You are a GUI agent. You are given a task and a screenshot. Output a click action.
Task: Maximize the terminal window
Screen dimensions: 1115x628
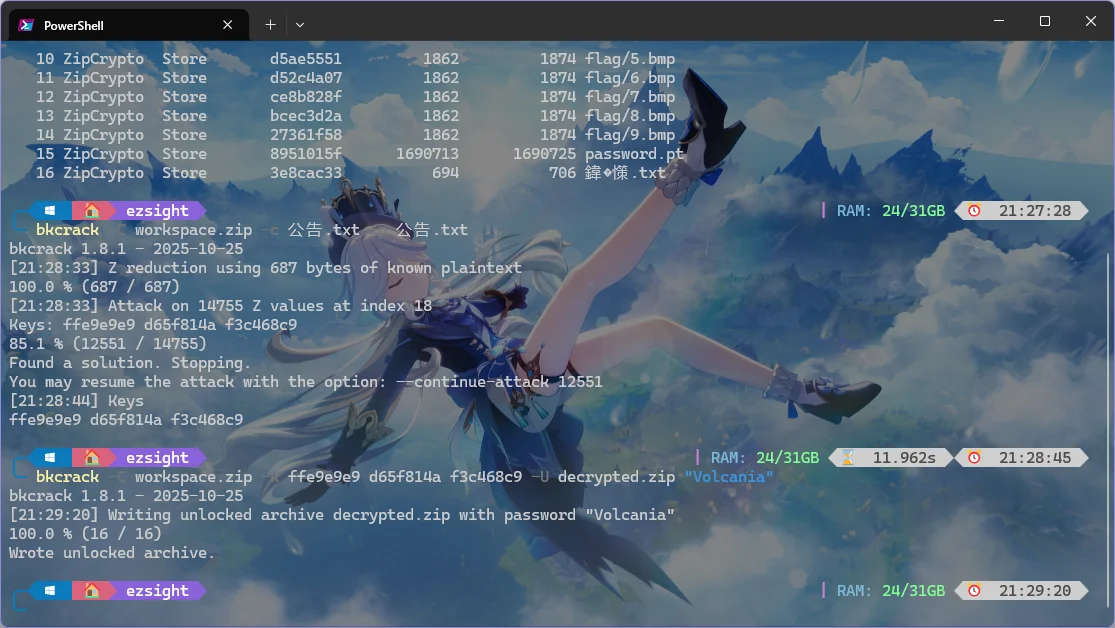(x=1044, y=21)
